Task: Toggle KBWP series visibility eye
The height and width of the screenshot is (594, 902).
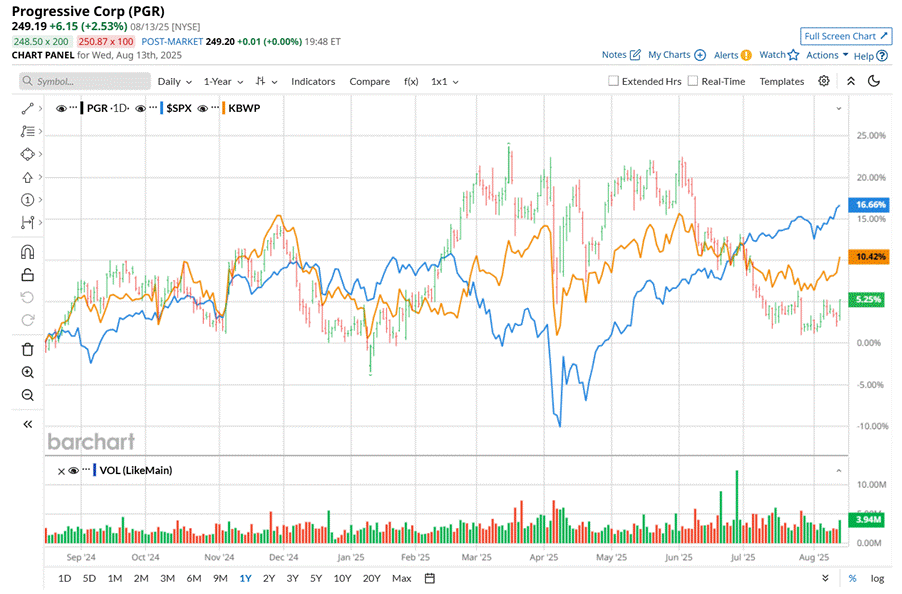Action: (x=202, y=108)
